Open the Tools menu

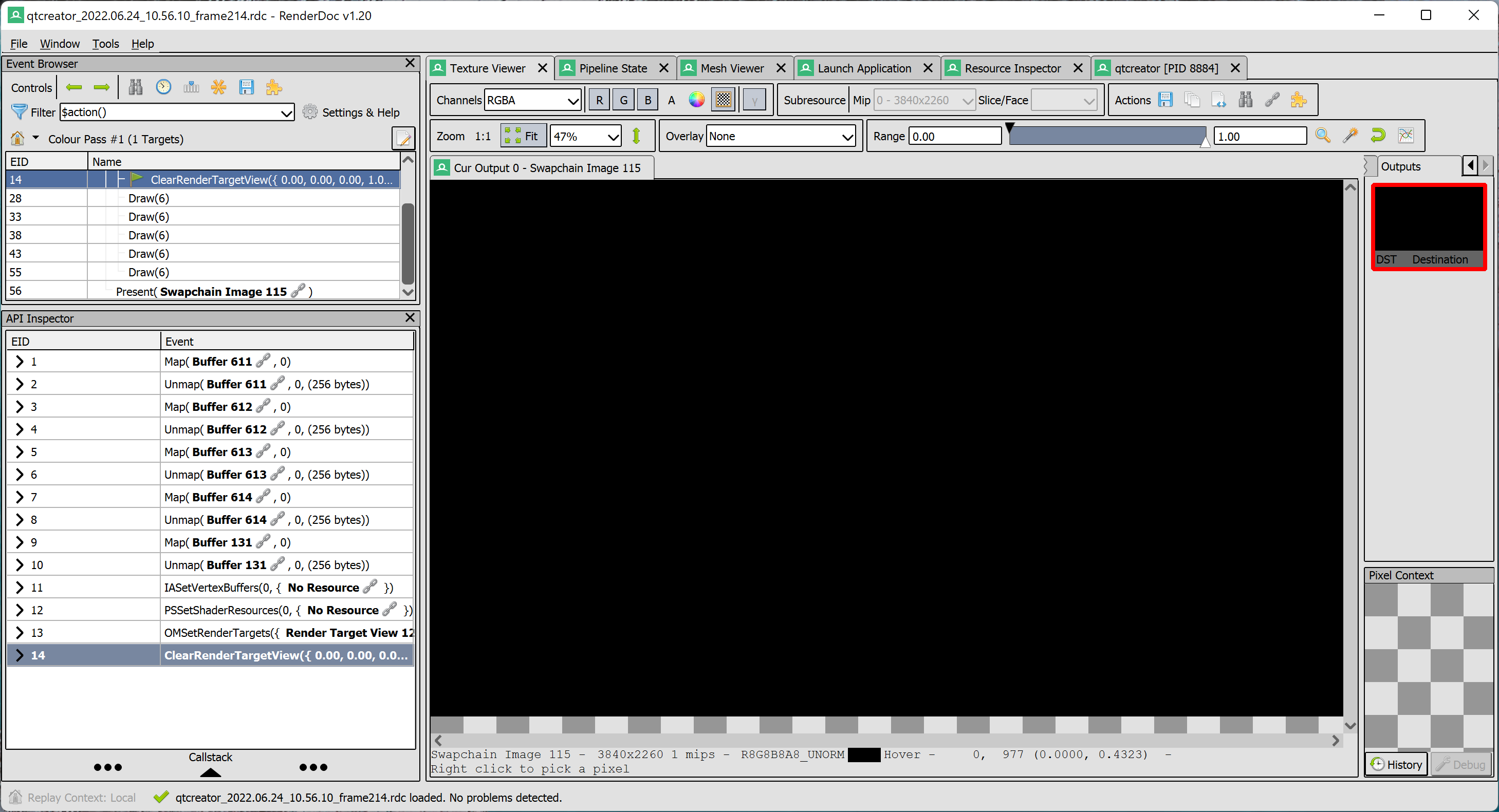(x=105, y=43)
